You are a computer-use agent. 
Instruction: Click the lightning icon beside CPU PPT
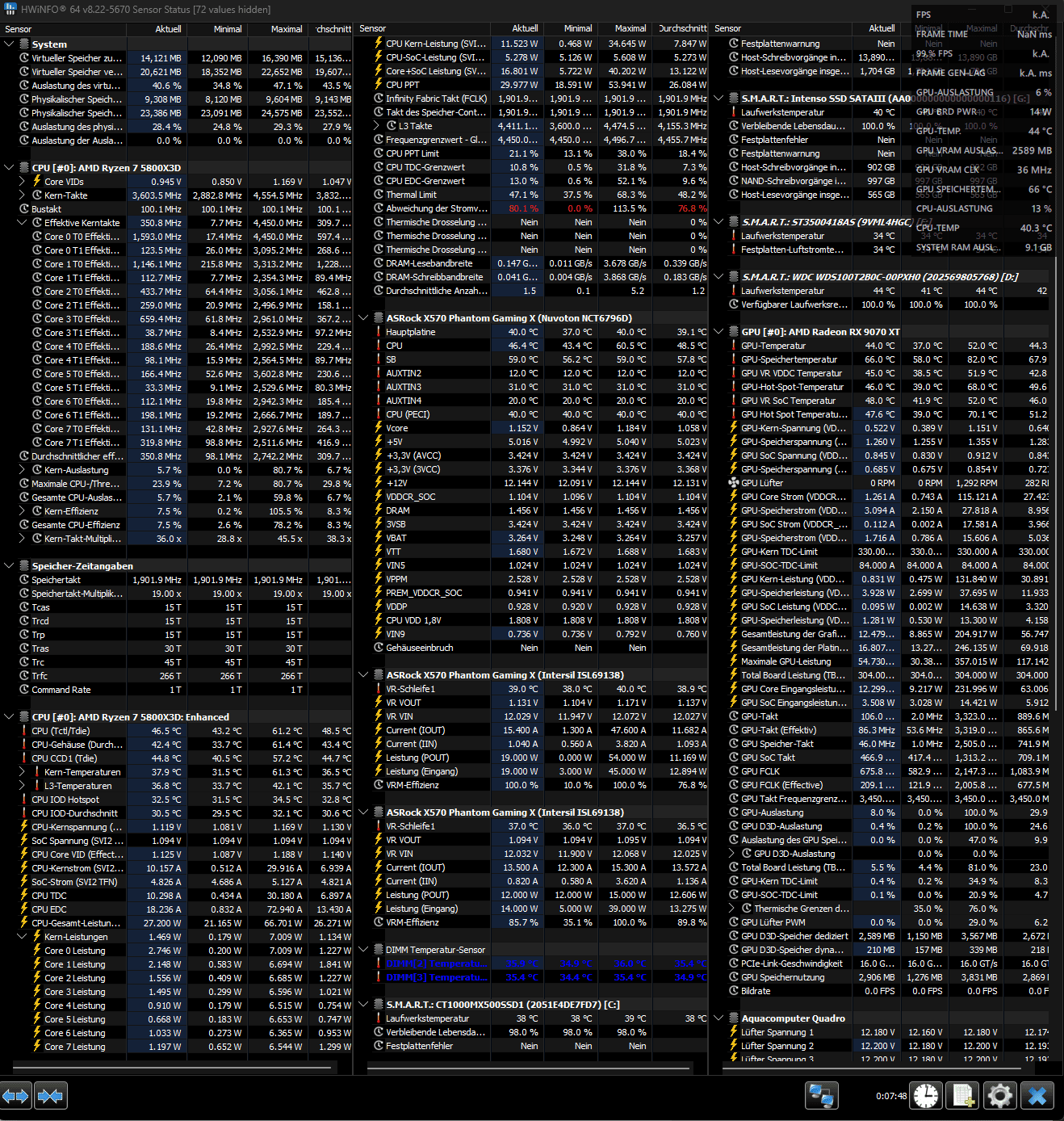pyautogui.click(x=379, y=85)
